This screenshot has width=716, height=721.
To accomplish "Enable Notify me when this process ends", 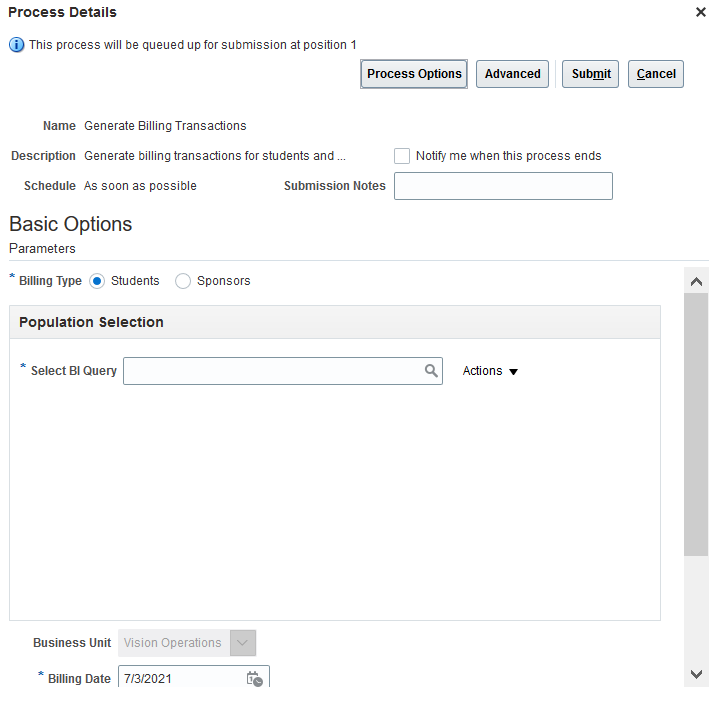I will 402,156.
